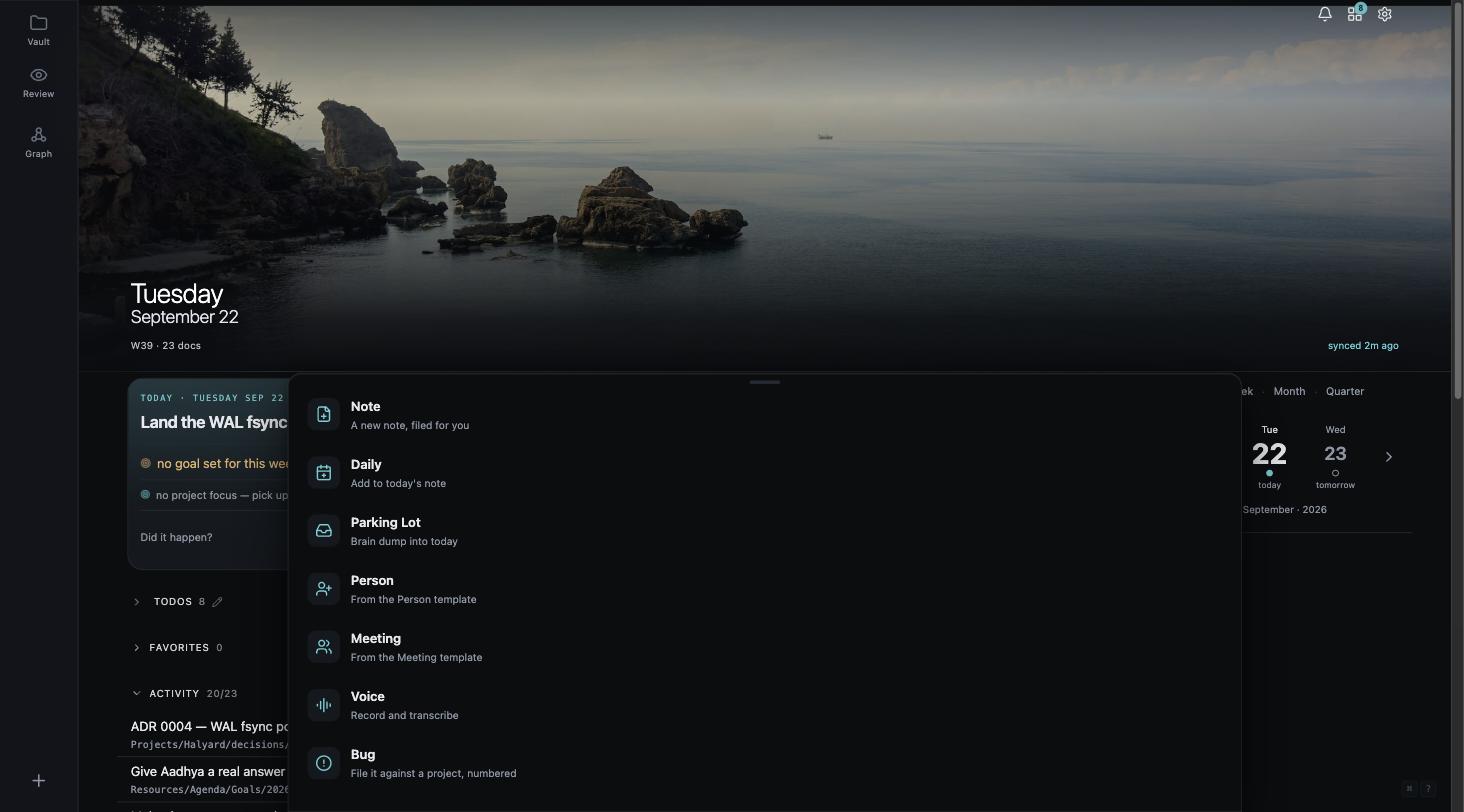Viewport: 1464px width, 812px height.
Task: Click the Voice waveform icon
Action: (323, 705)
